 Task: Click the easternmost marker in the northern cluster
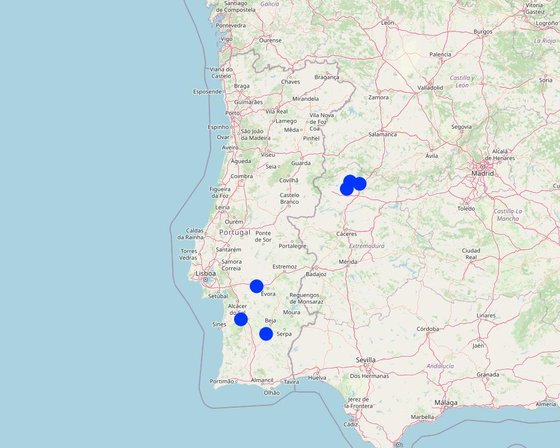pos(359,184)
